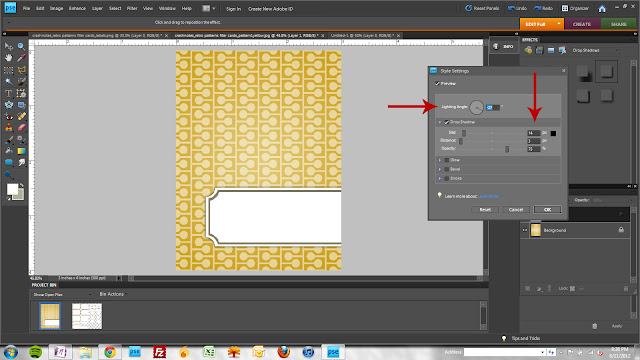
Task: Select the Eraser tool
Action: pos(21,128)
